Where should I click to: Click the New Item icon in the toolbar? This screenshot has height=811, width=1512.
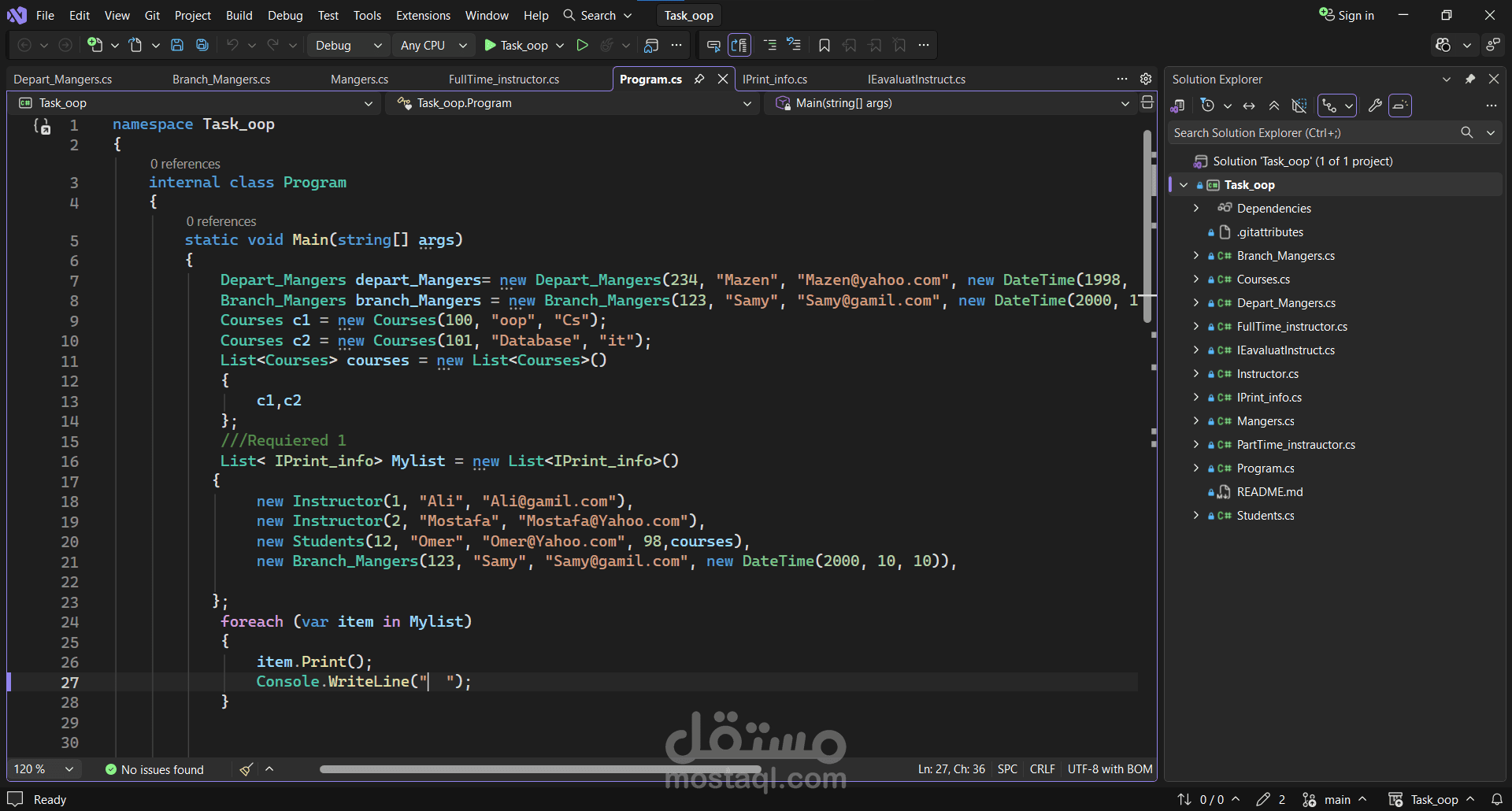click(94, 46)
